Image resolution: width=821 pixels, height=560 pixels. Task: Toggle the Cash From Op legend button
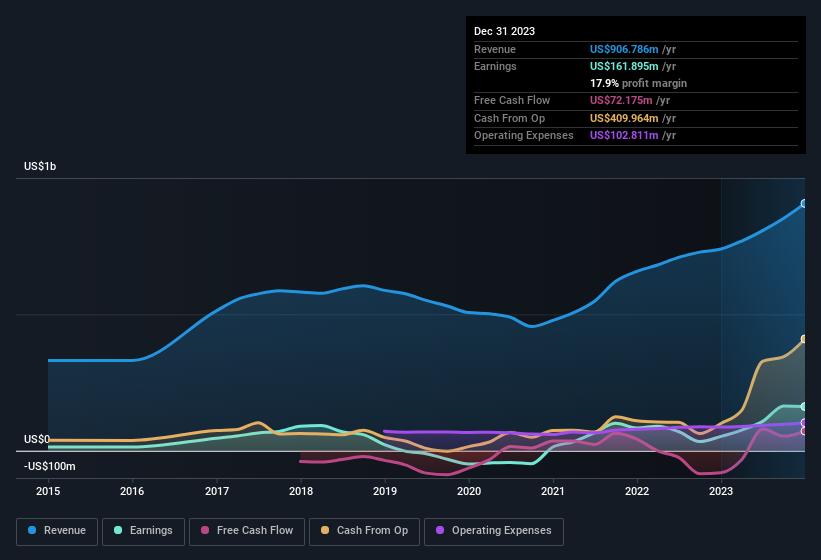364,531
